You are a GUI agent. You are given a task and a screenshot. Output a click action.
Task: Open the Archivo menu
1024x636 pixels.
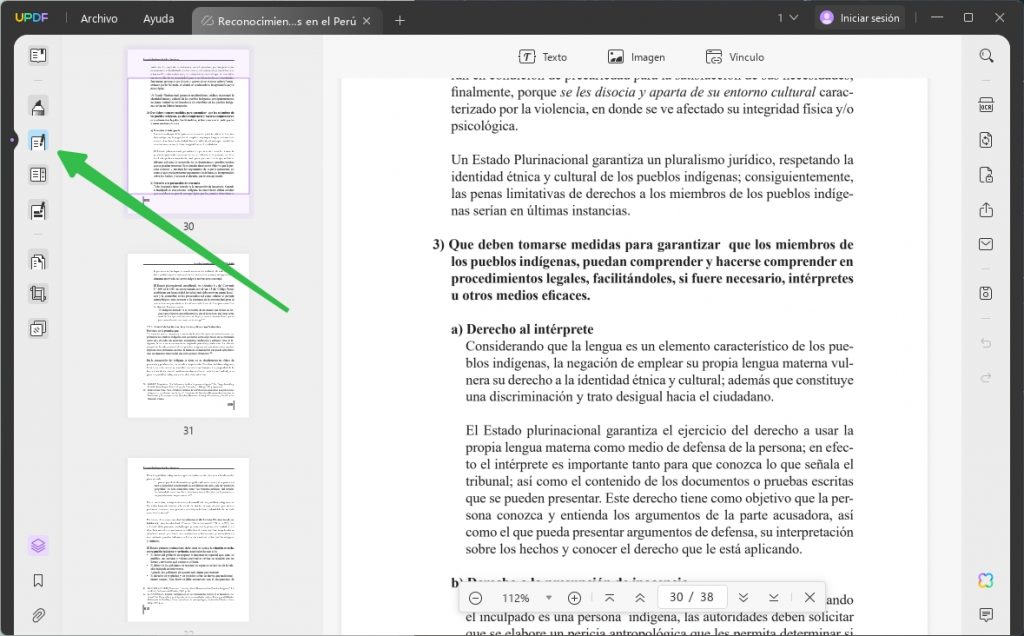(x=98, y=17)
